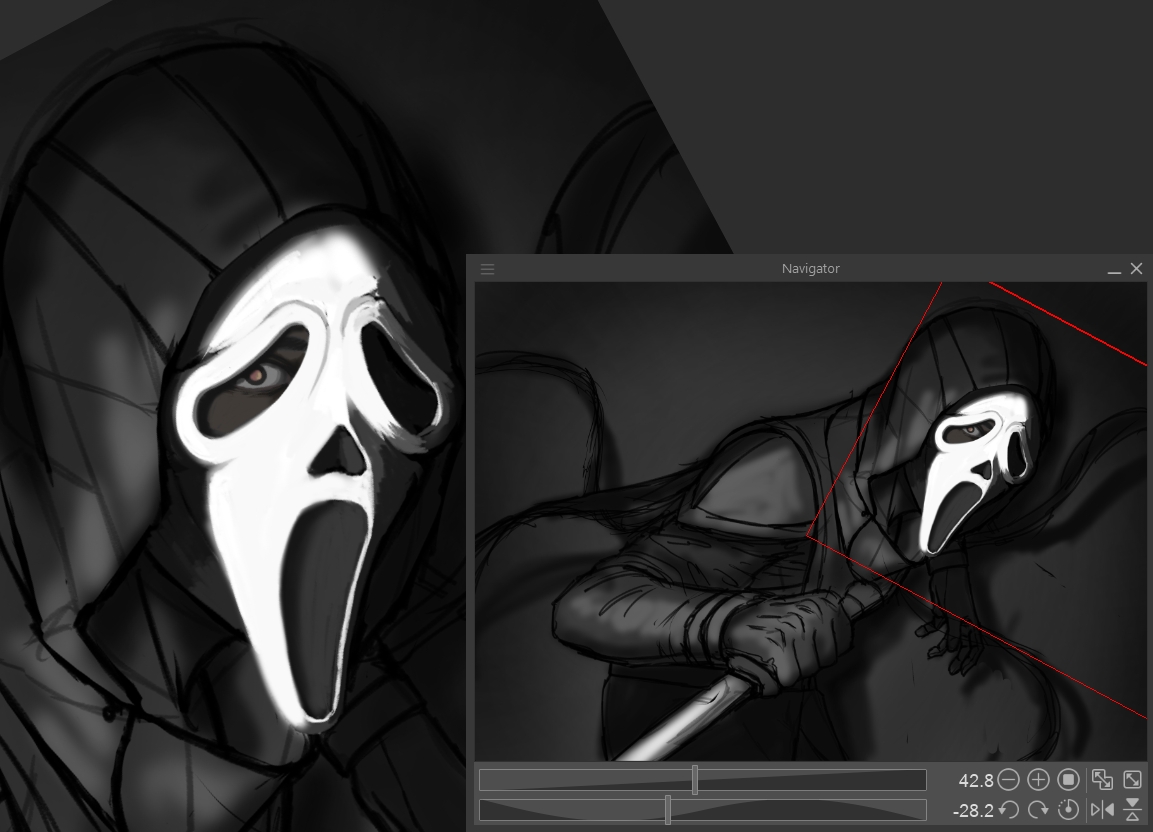Toggle horizontal flip of the canvas view
Screen dimensions: 1153x832
[x=1102, y=810]
